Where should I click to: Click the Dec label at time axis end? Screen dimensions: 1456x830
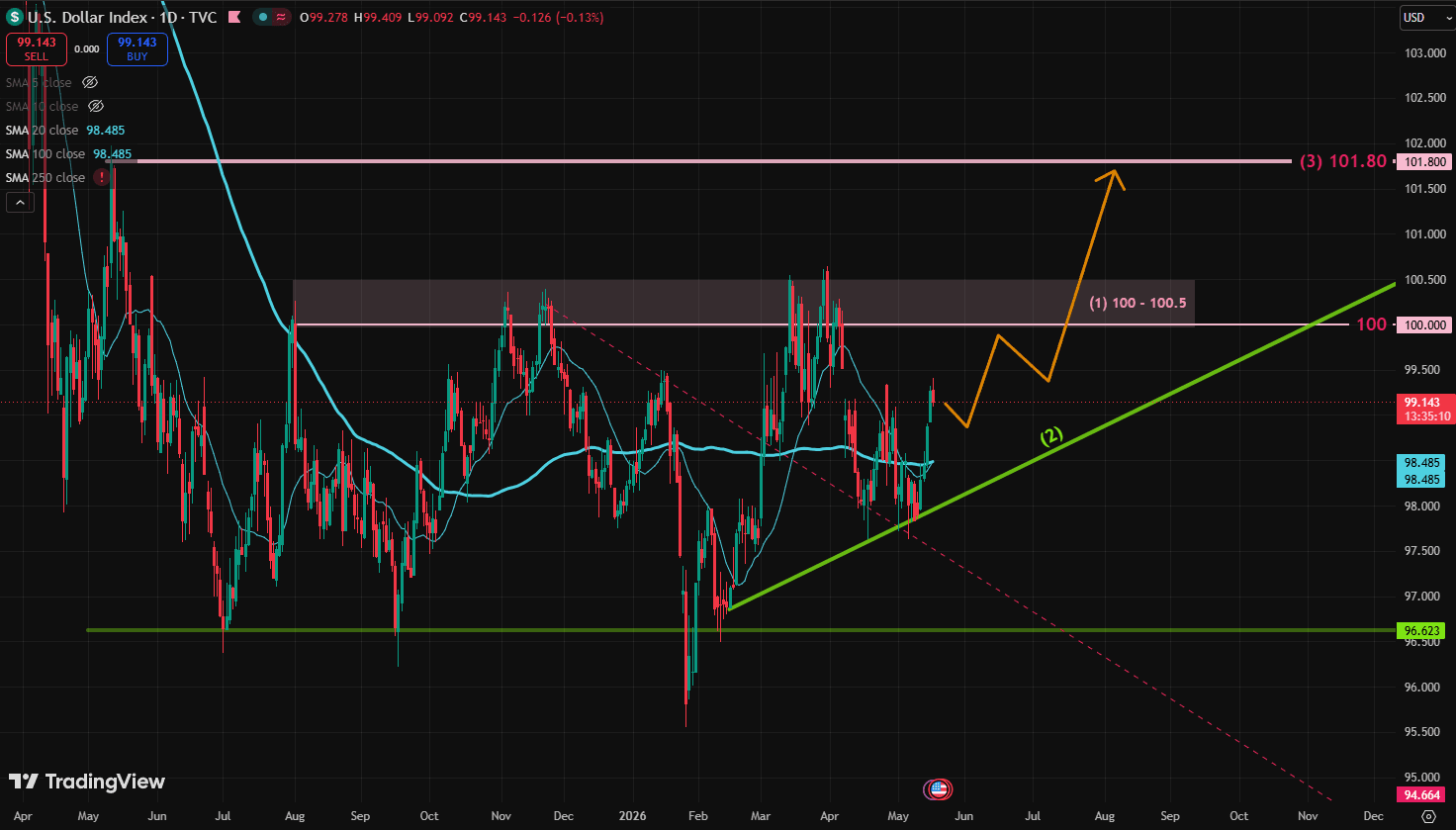coord(1373,816)
